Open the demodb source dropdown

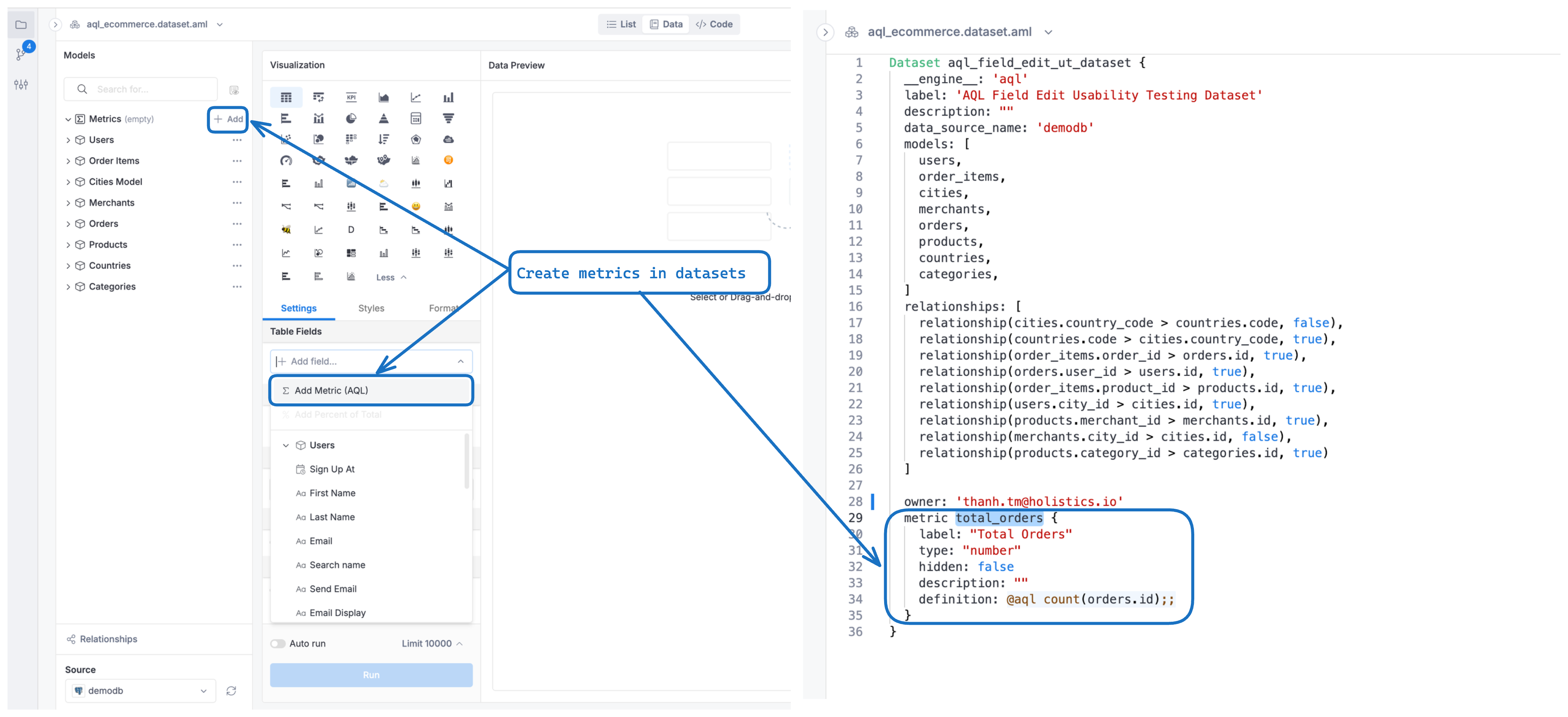141,691
